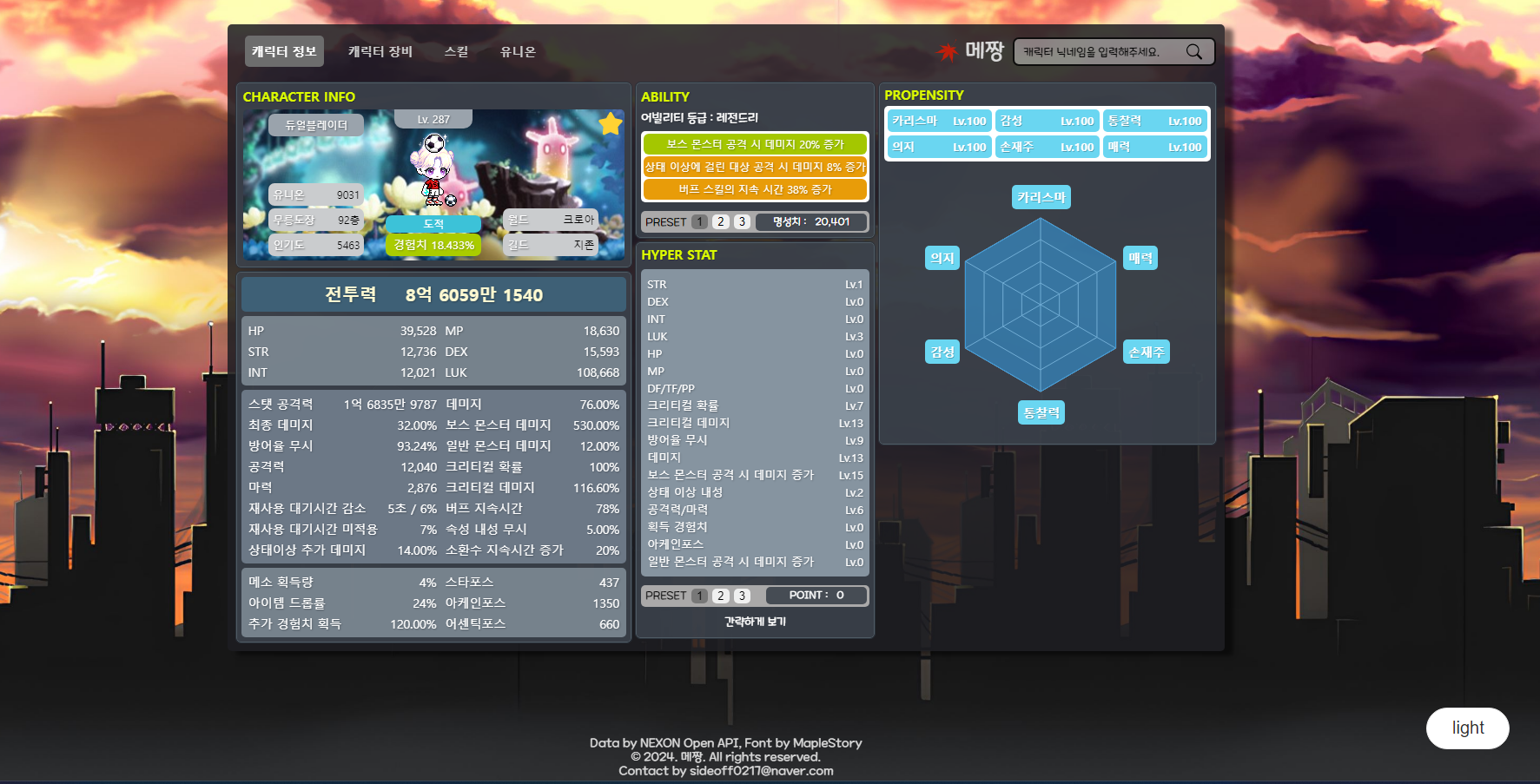
Task: Select Ability preset 3
Action: (x=742, y=222)
